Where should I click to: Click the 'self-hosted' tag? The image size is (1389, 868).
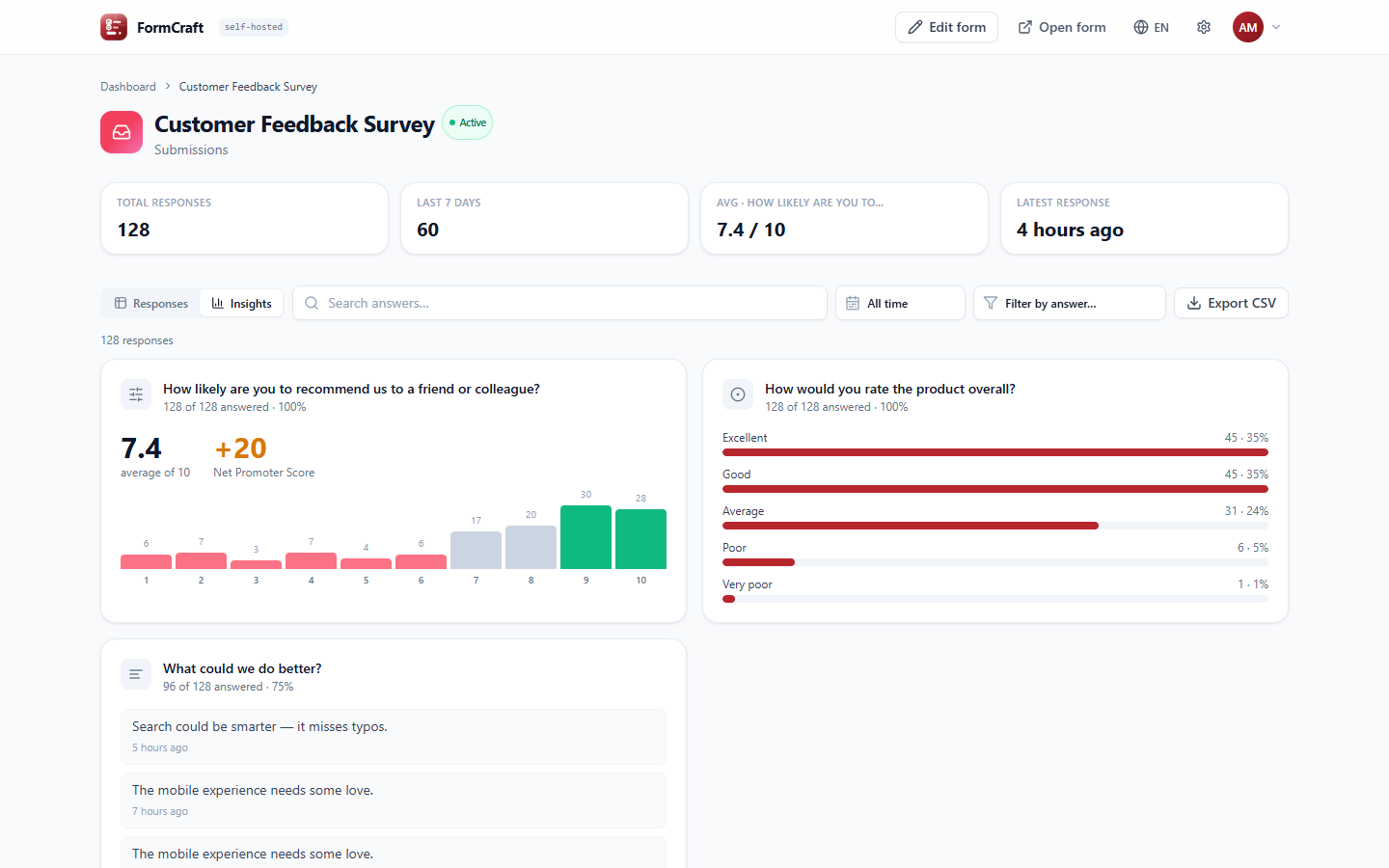[254, 27]
